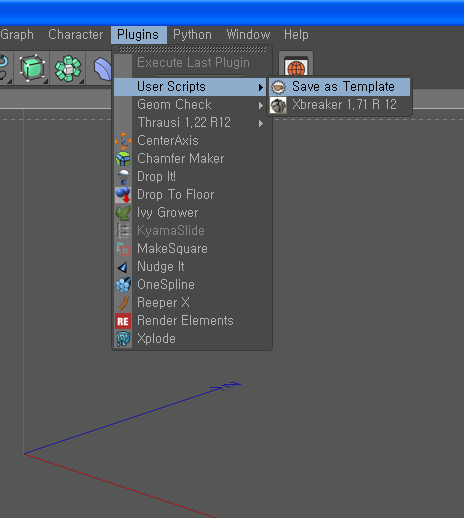Screen dimensions: 464x518
Task: Click the Ivy Grower leaf icon
Action: point(123,213)
